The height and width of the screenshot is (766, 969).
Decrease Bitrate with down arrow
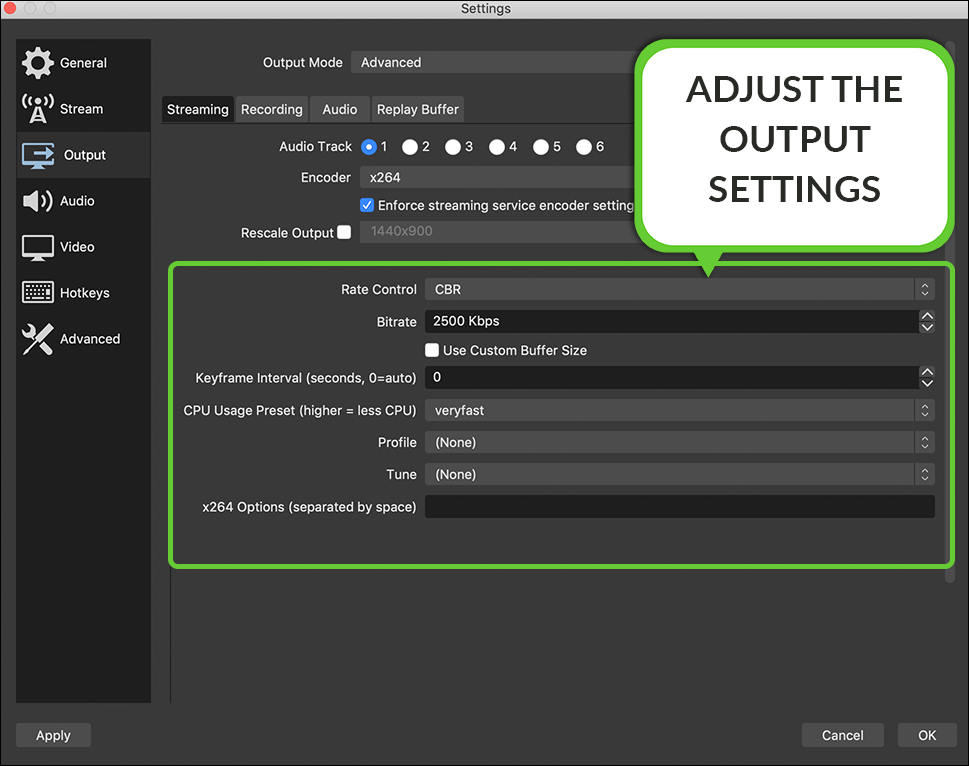pyautogui.click(x=927, y=327)
